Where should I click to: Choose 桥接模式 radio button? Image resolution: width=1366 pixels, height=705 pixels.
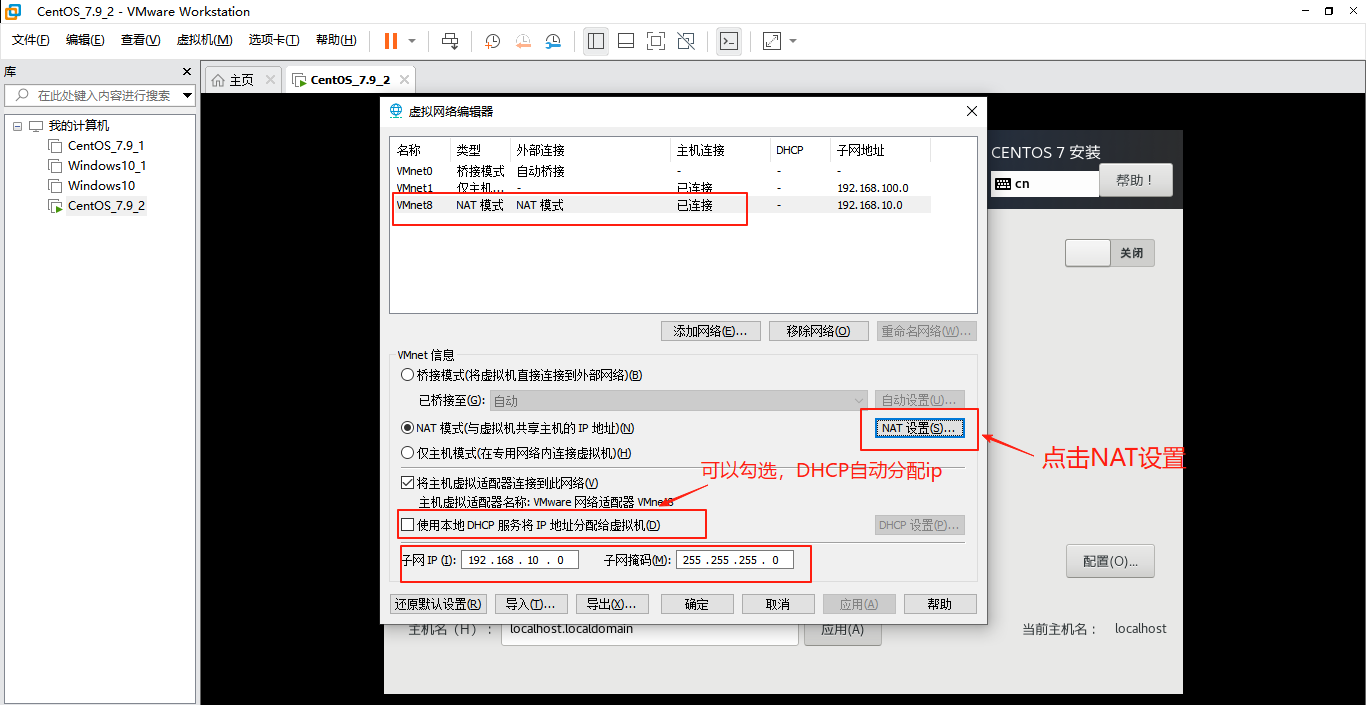click(407, 375)
